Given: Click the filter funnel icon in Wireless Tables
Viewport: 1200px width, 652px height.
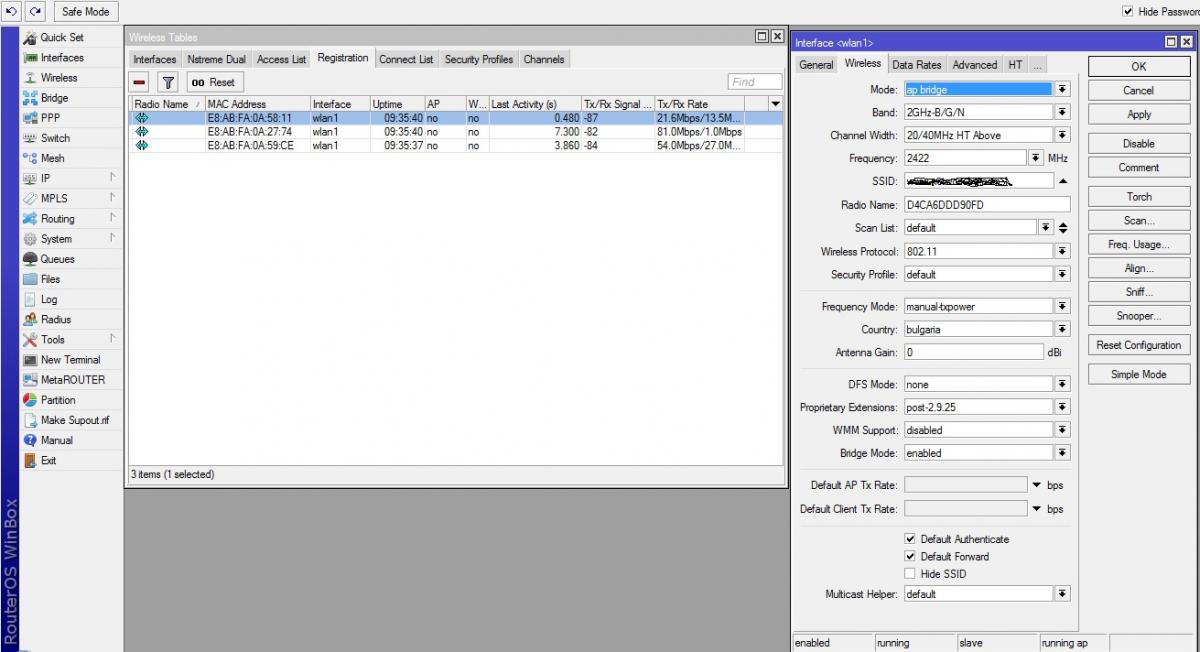Looking at the screenshot, I should [x=168, y=82].
